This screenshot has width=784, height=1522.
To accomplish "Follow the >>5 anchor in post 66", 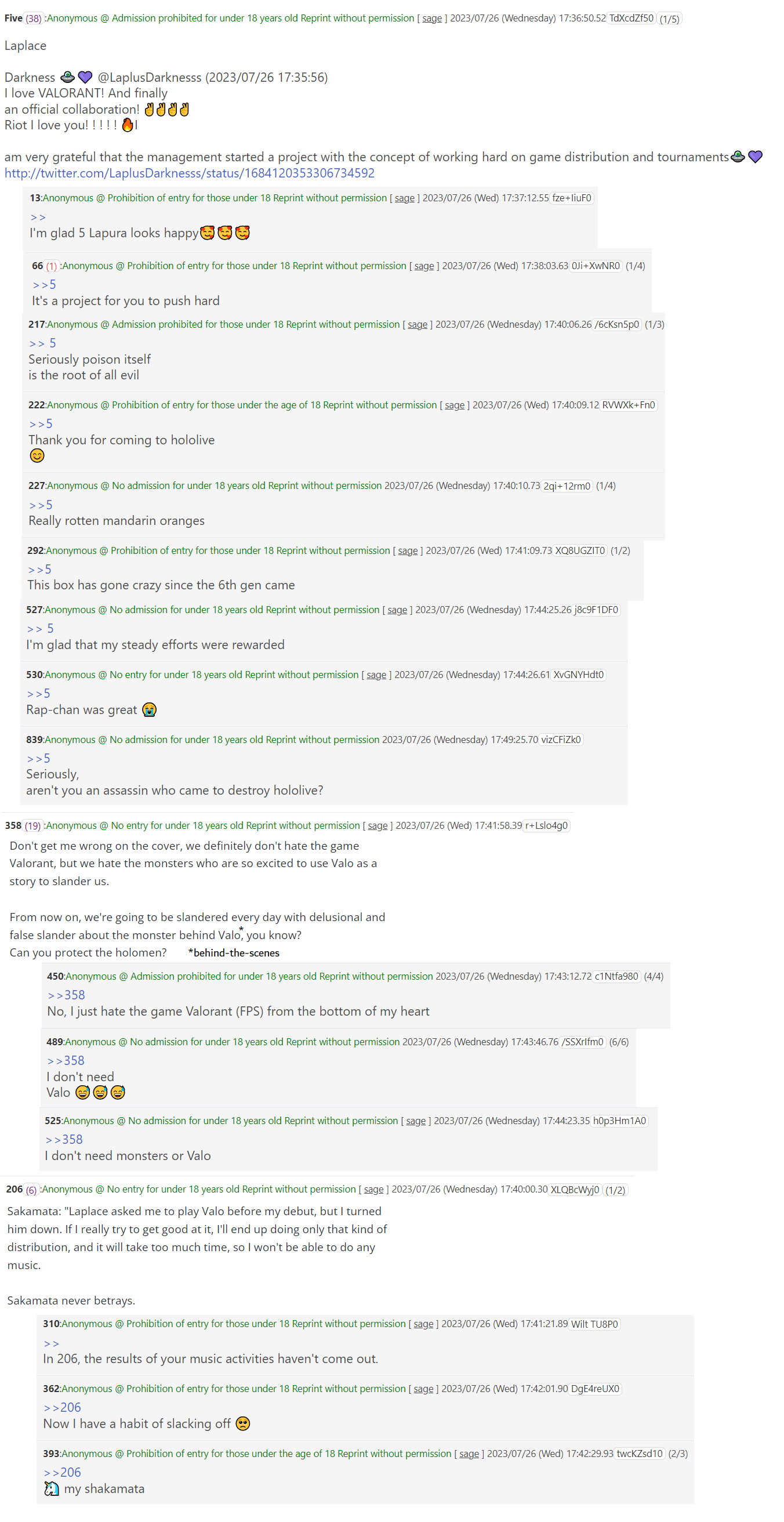I will pos(44,285).
